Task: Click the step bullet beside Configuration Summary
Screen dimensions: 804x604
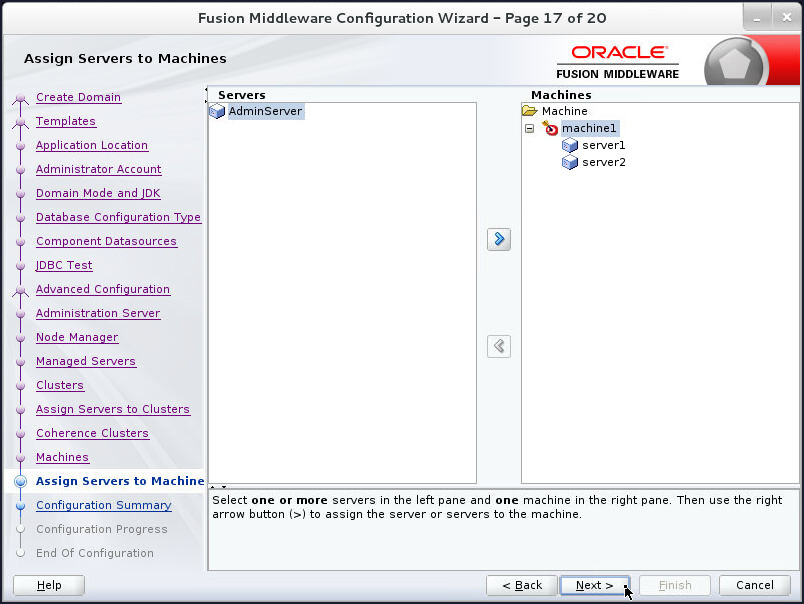Action: [20, 505]
